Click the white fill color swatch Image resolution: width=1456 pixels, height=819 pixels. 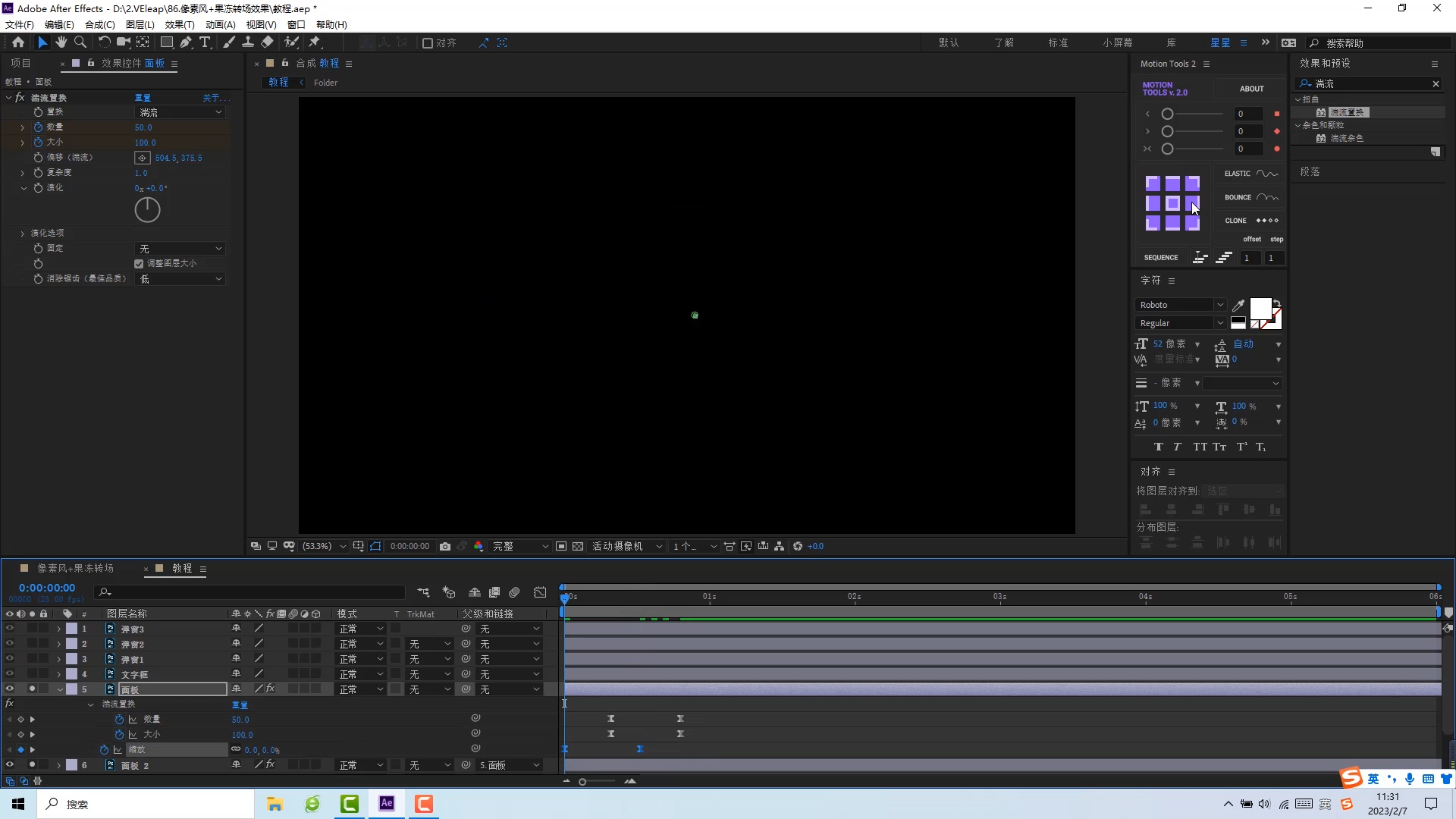pyautogui.click(x=1260, y=309)
